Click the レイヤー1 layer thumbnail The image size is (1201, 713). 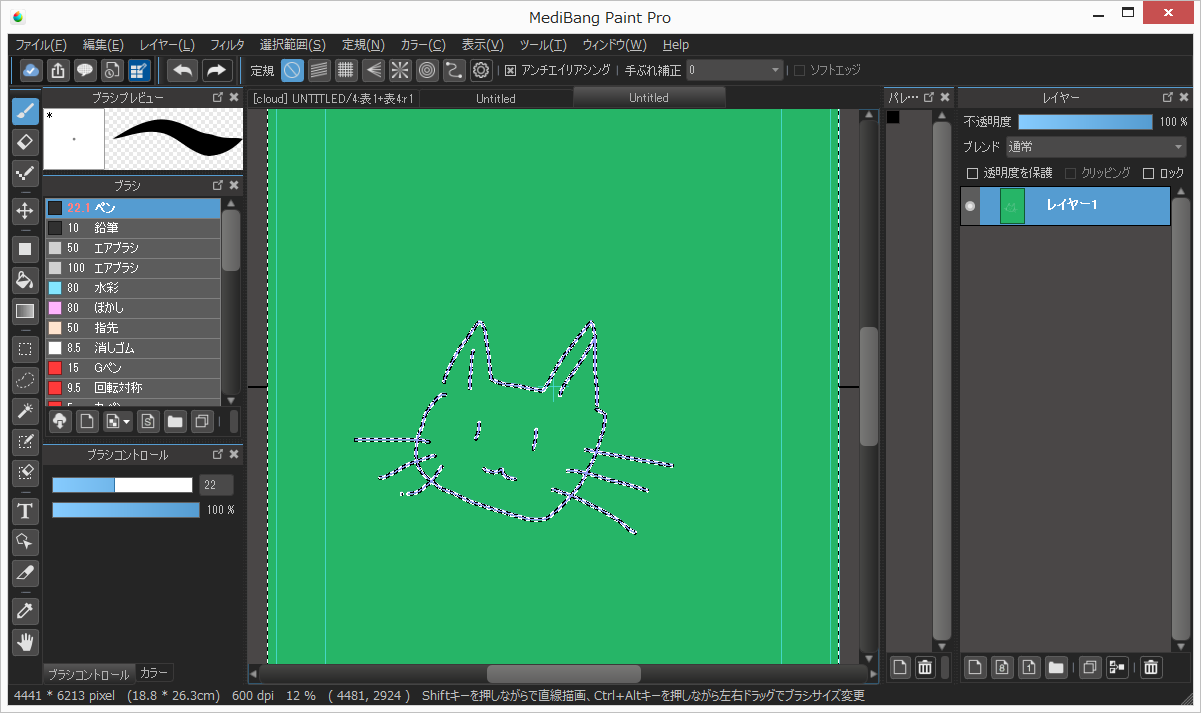coord(1012,206)
